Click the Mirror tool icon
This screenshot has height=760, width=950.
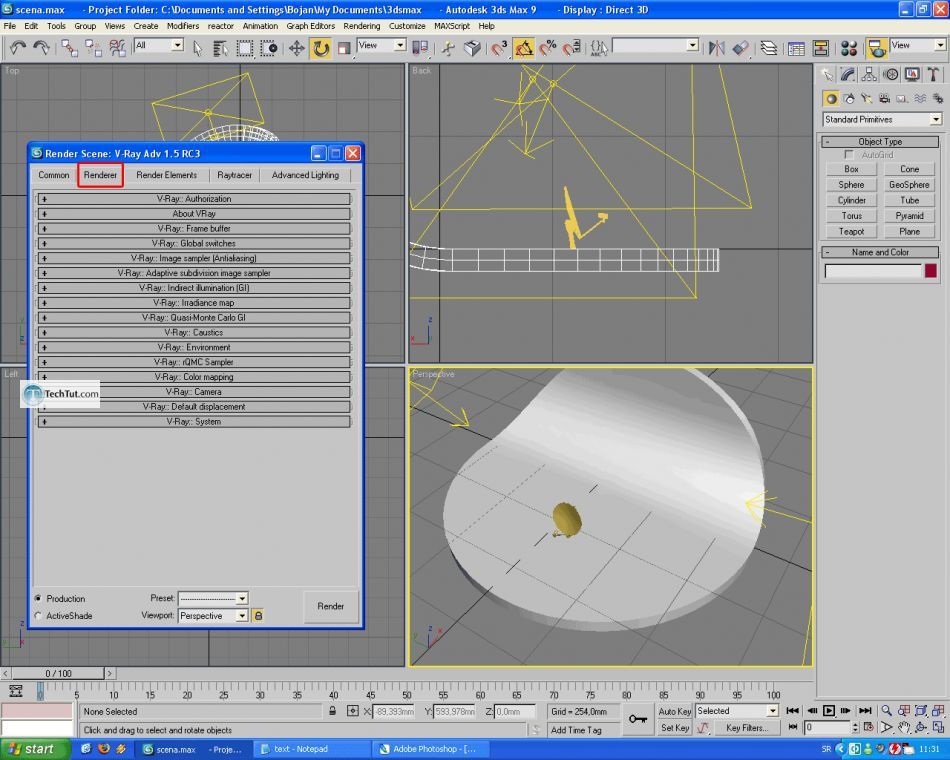pyautogui.click(x=716, y=48)
